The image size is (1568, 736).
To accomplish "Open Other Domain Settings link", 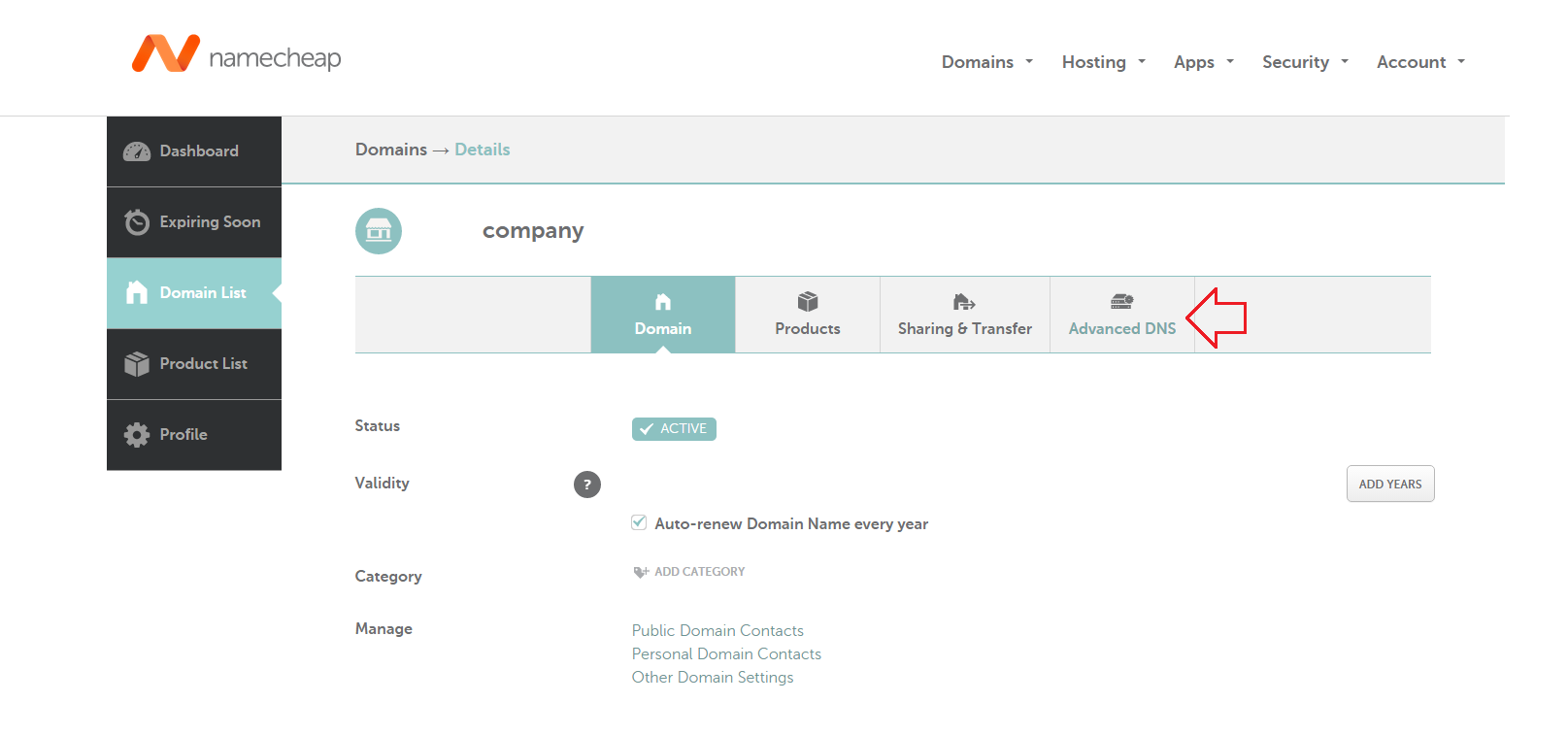I will tap(713, 677).
